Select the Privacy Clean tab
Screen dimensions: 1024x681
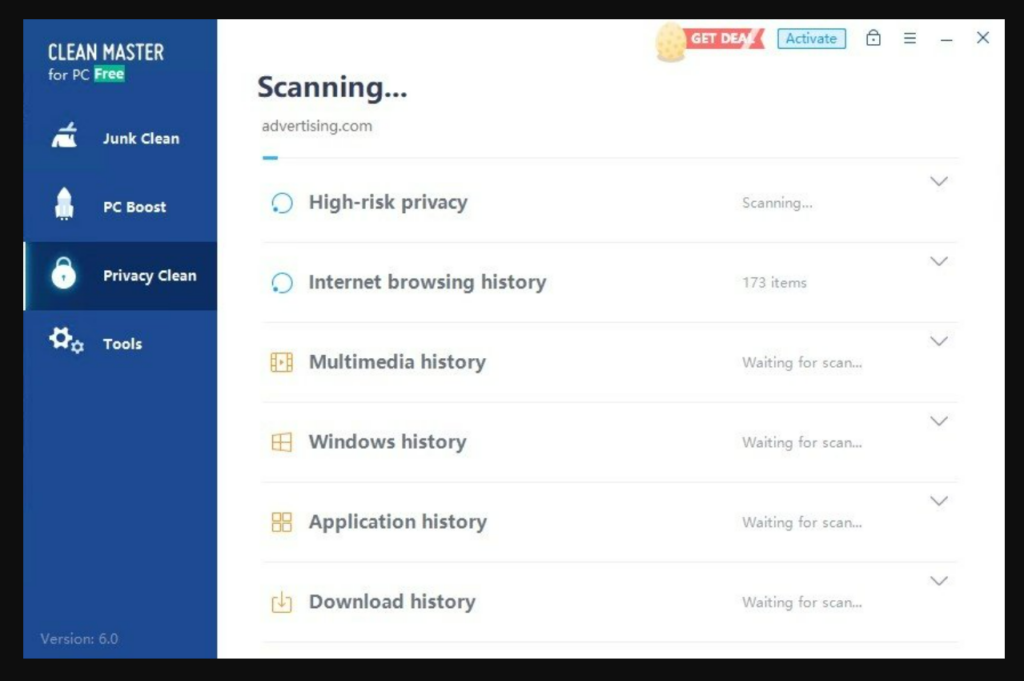tap(120, 276)
